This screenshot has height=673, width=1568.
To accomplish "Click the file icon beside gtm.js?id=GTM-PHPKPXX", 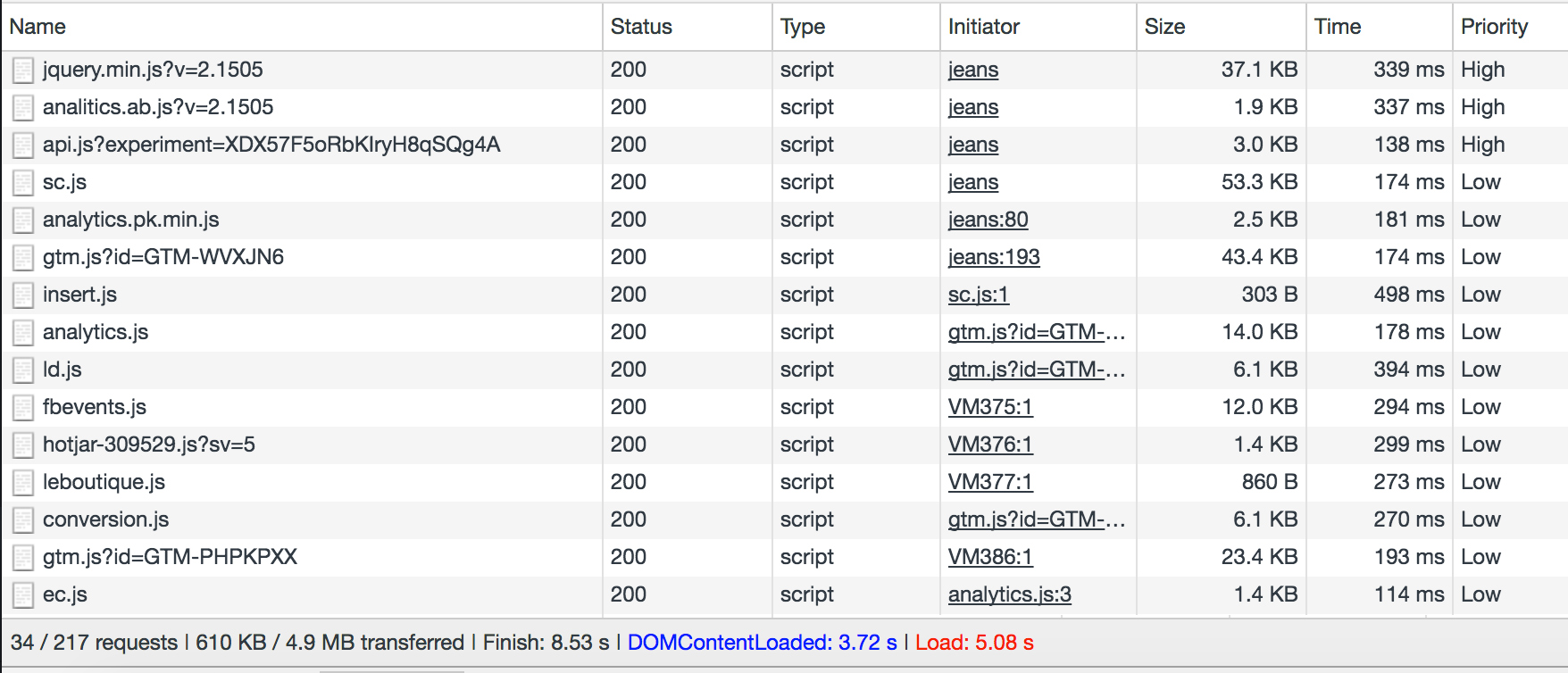I will (x=23, y=558).
